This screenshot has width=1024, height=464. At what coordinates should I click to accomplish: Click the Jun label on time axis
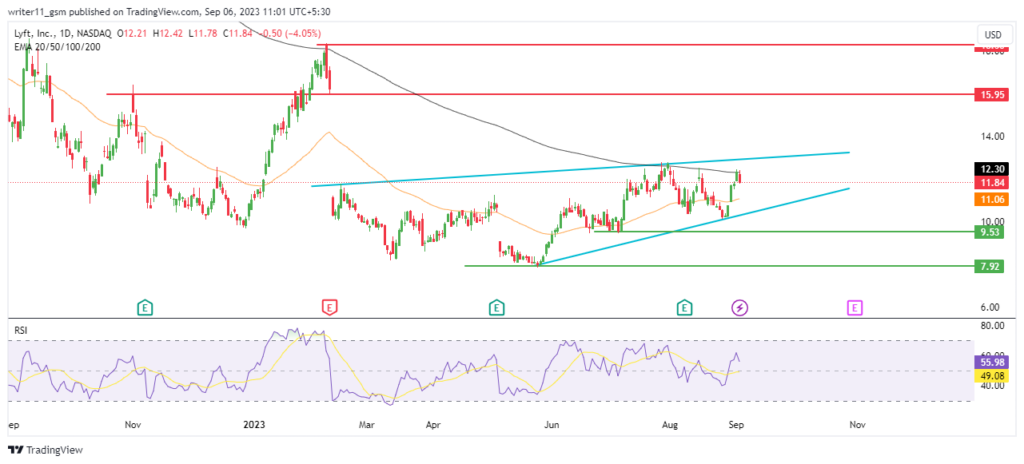click(x=552, y=425)
